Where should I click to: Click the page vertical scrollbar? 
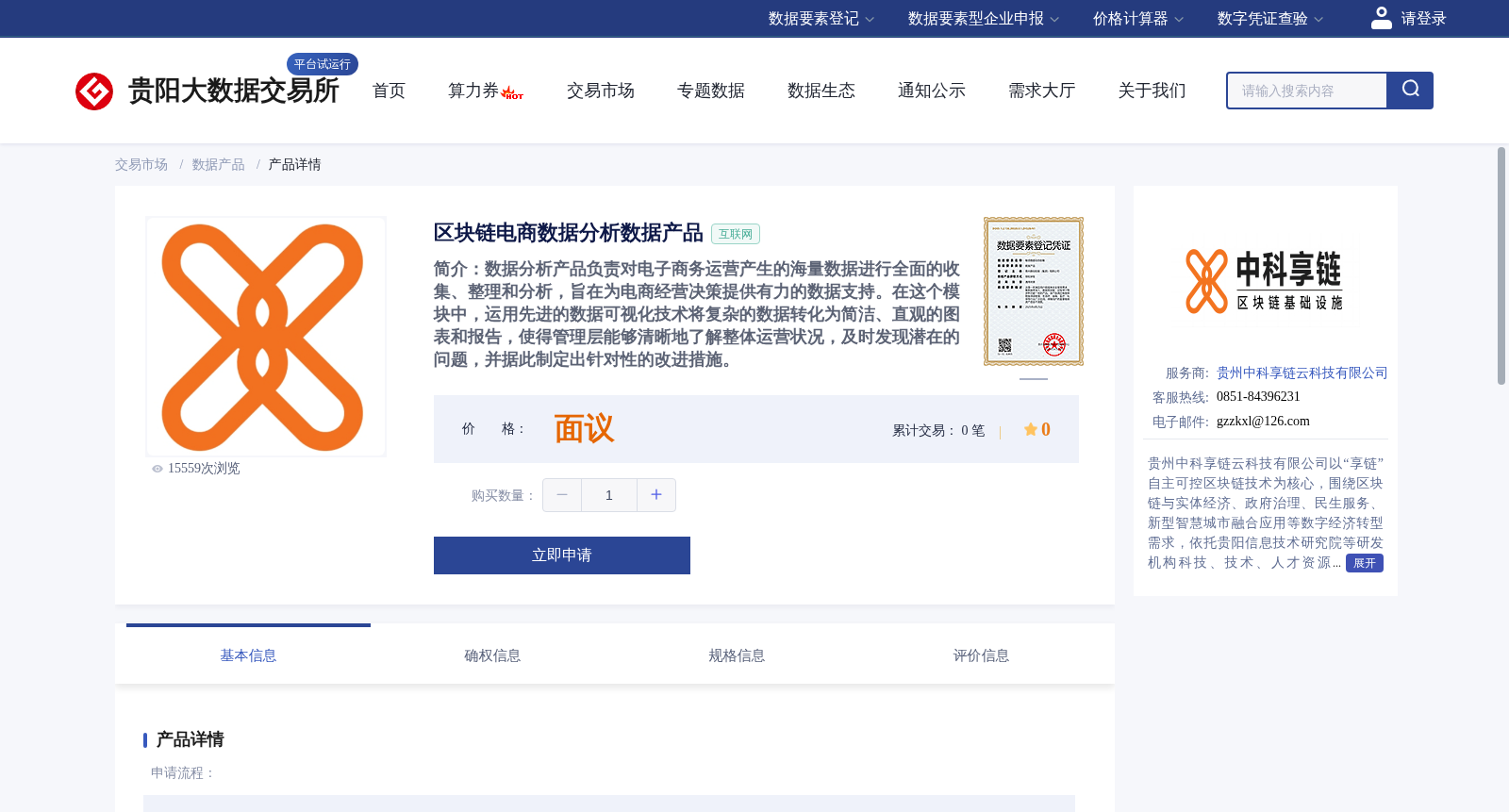tap(1501, 266)
